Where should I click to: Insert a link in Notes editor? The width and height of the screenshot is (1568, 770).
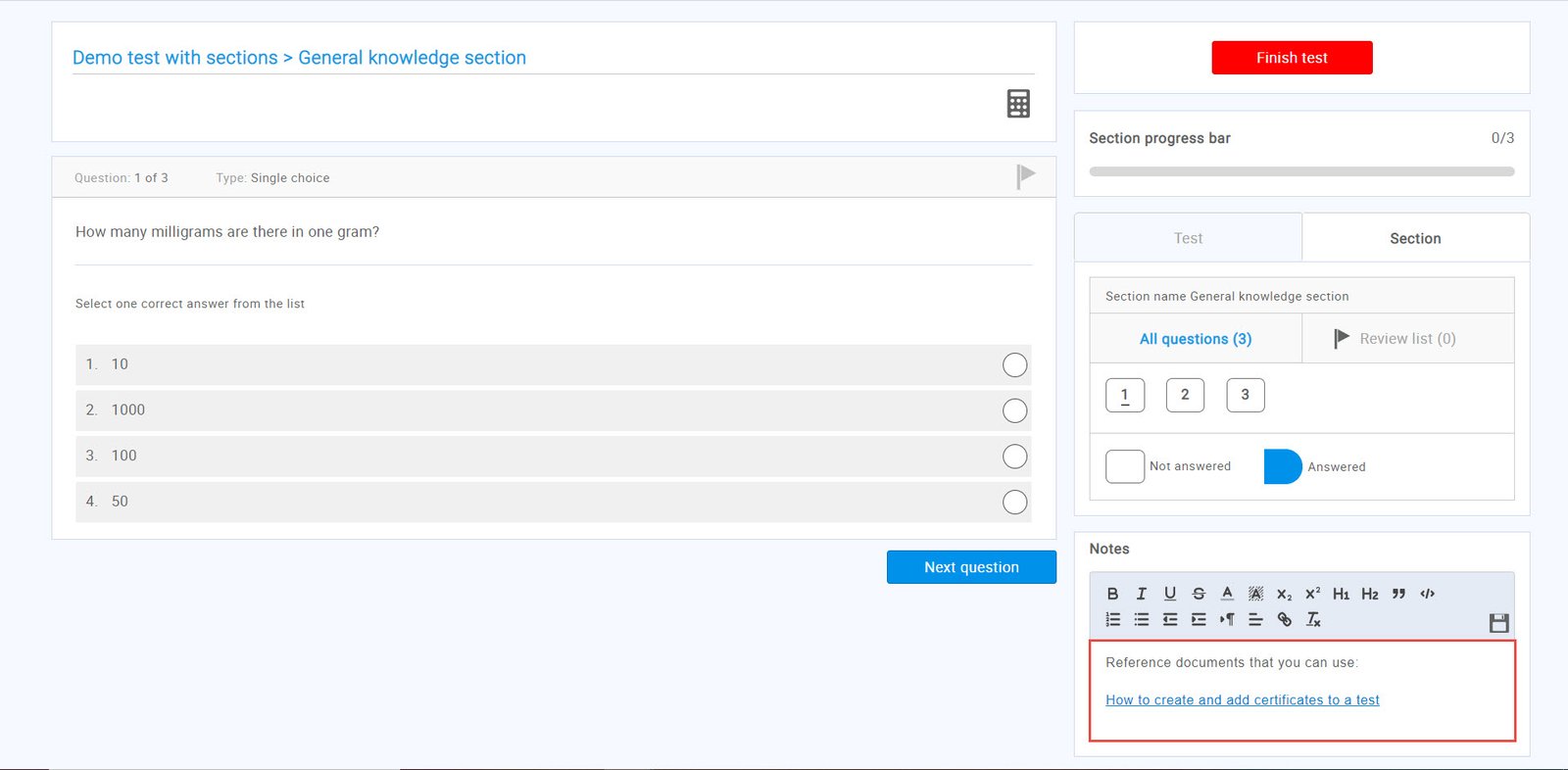pyautogui.click(x=1284, y=619)
